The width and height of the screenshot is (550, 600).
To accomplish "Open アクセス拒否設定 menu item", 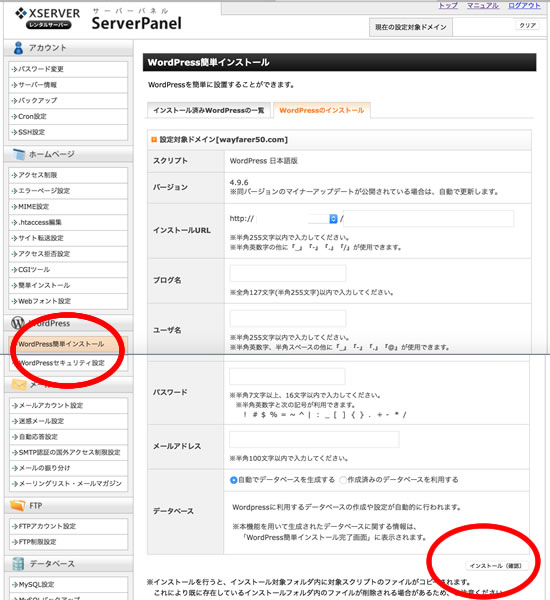I will 68,254.
